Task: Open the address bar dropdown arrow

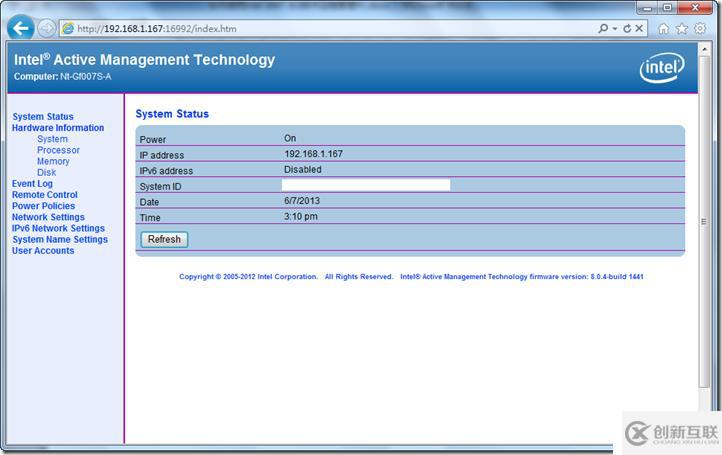Action: coord(615,29)
